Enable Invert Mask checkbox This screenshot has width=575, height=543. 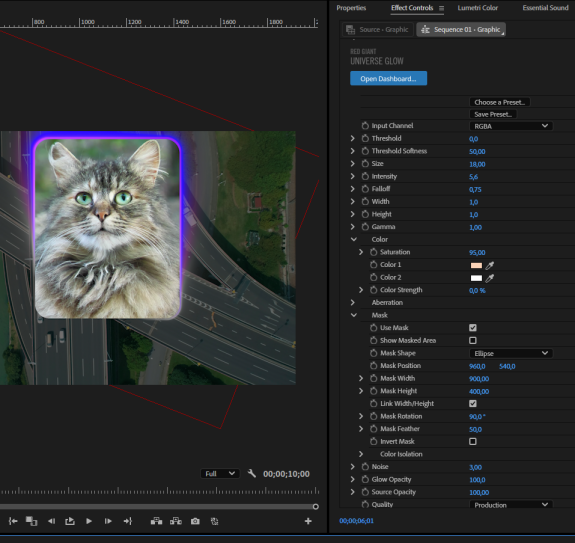click(x=473, y=441)
